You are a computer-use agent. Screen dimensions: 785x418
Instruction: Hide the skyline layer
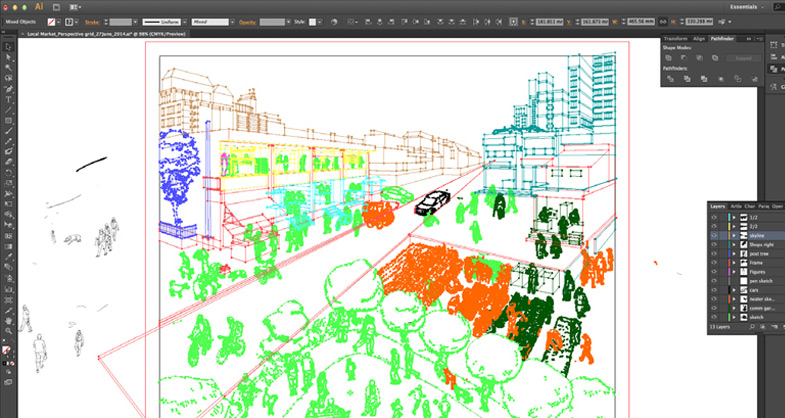[x=714, y=235]
